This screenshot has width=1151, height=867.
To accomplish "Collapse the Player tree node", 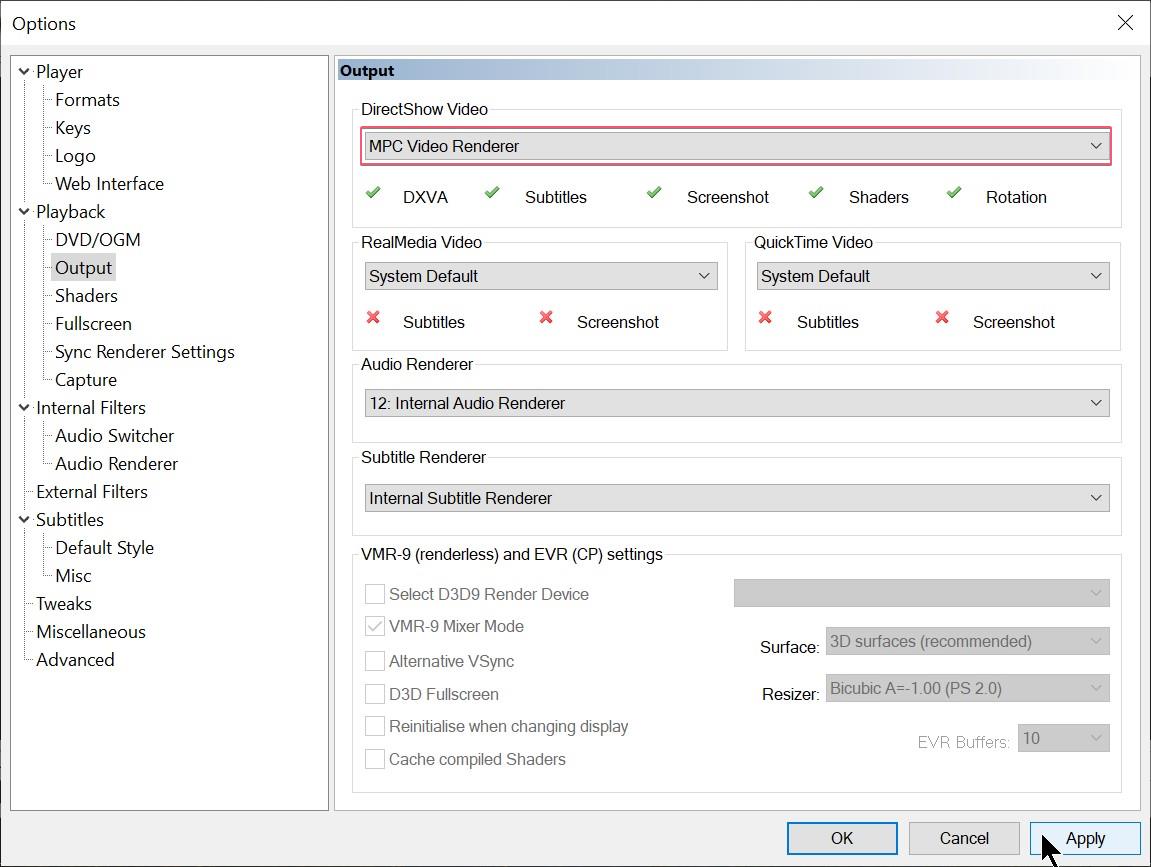I will [x=24, y=72].
